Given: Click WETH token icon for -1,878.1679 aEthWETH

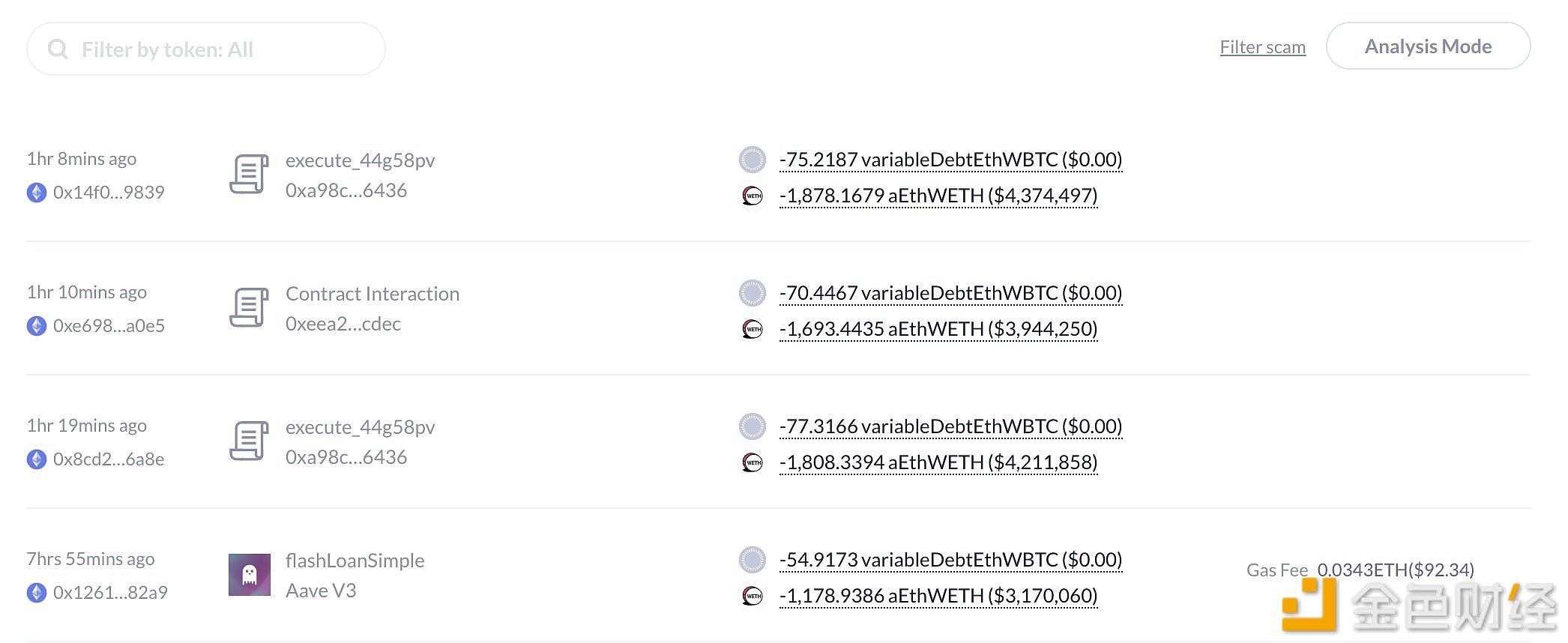Looking at the screenshot, I should (753, 196).
